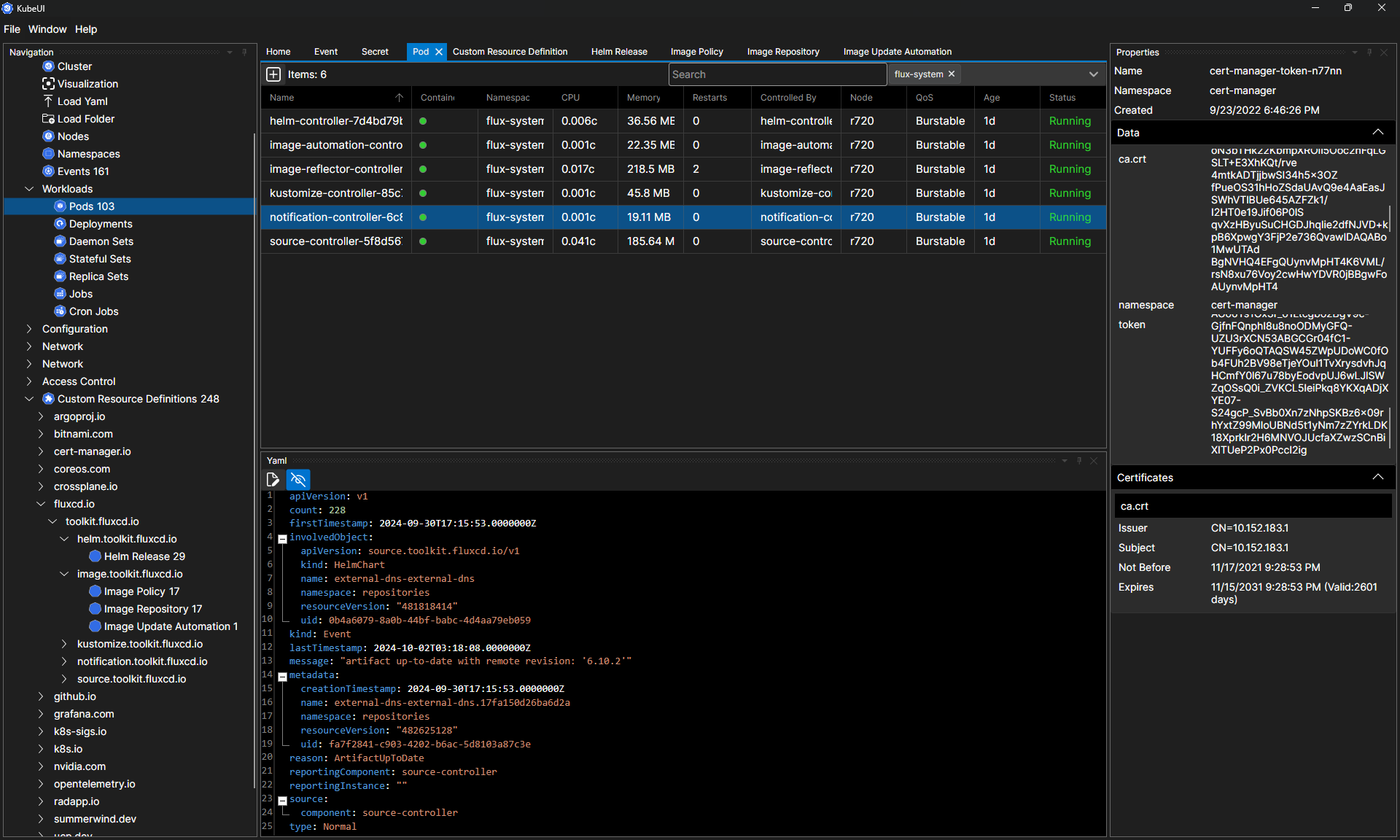
Task: Click the Search input field in pod list
Action: [x=775, y=74]
